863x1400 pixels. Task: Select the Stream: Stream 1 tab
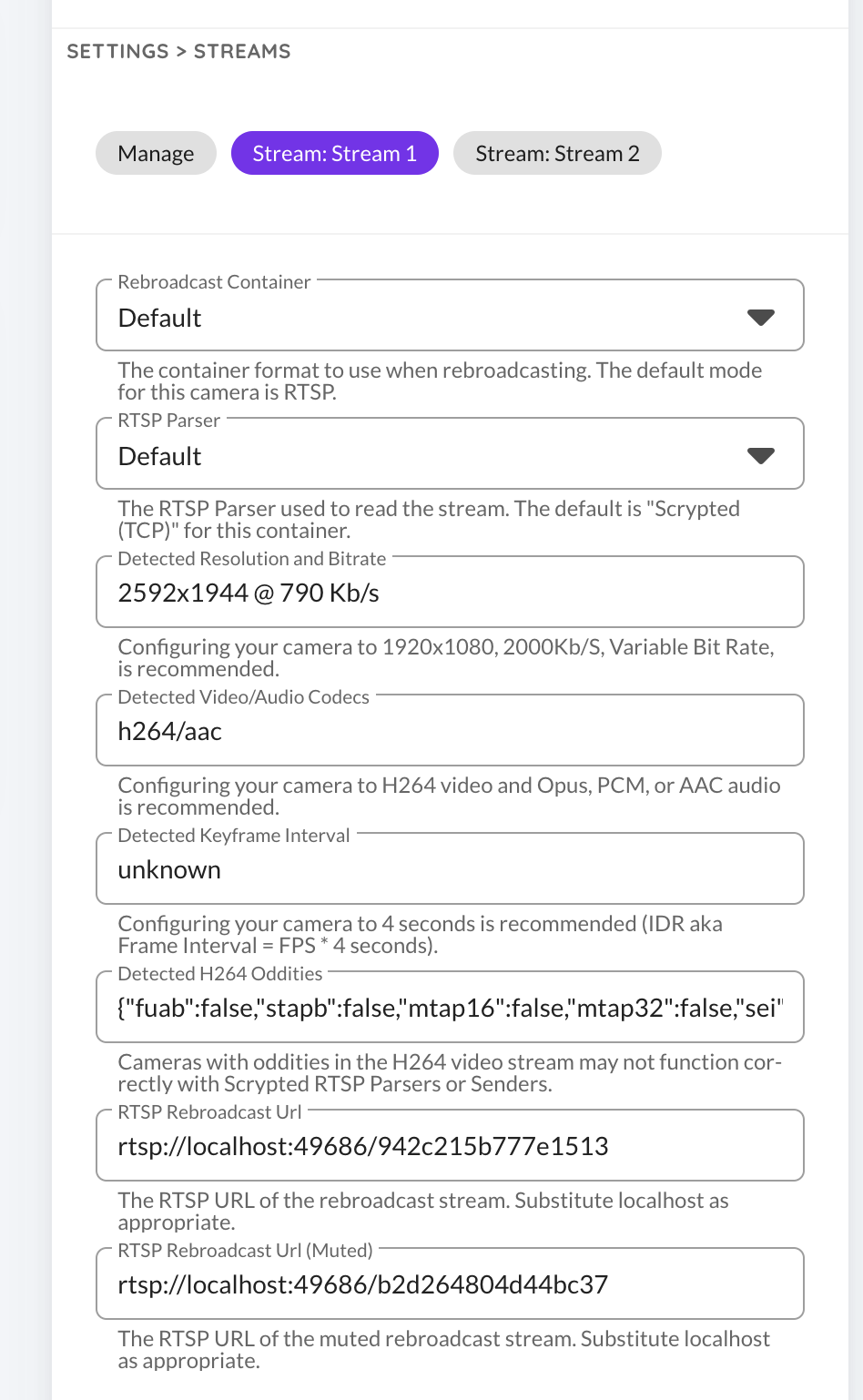(334, 153)
